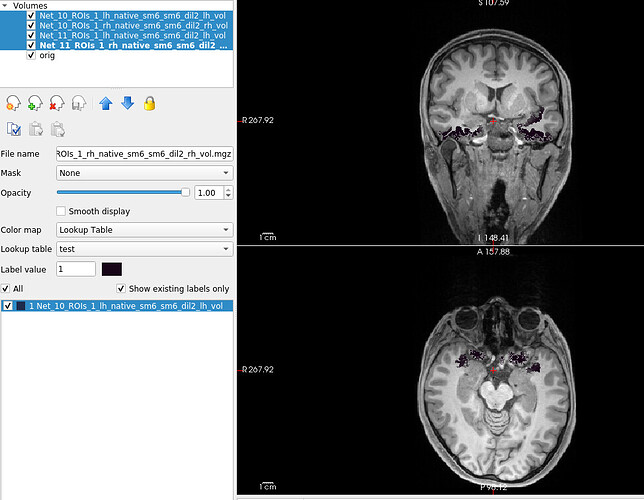Open the Lookup table dropdown set to test
This screenshot has height=500, width=644.
(145, 249)
